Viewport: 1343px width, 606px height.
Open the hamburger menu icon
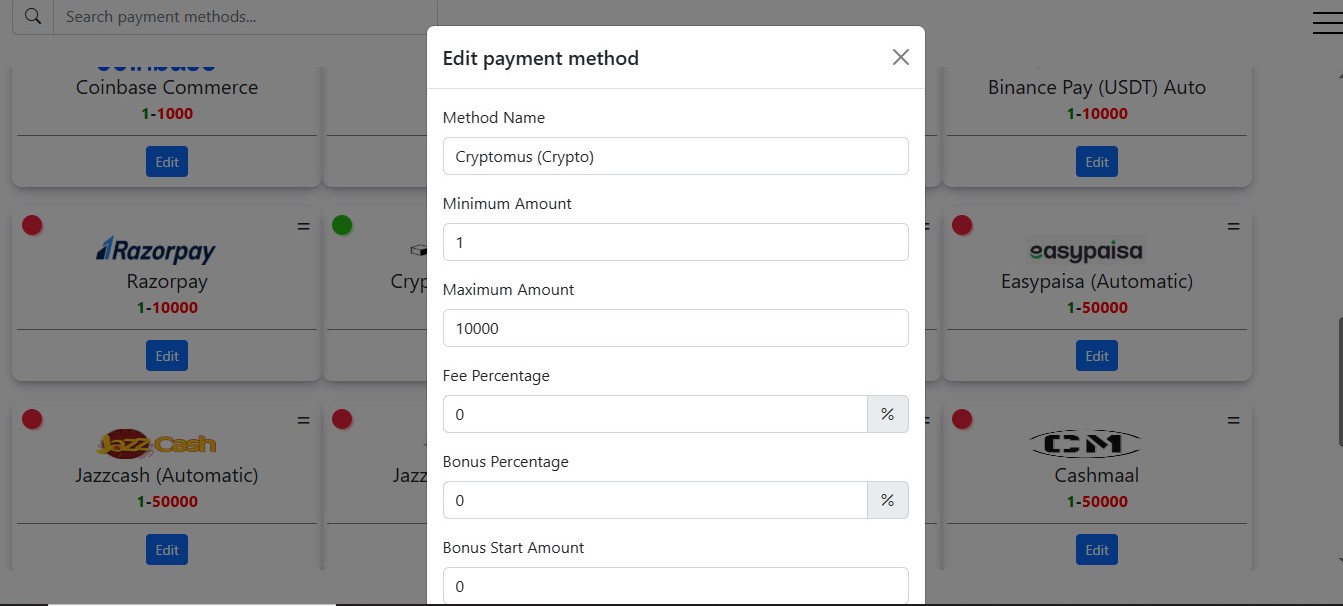[x=1327, y=22]
